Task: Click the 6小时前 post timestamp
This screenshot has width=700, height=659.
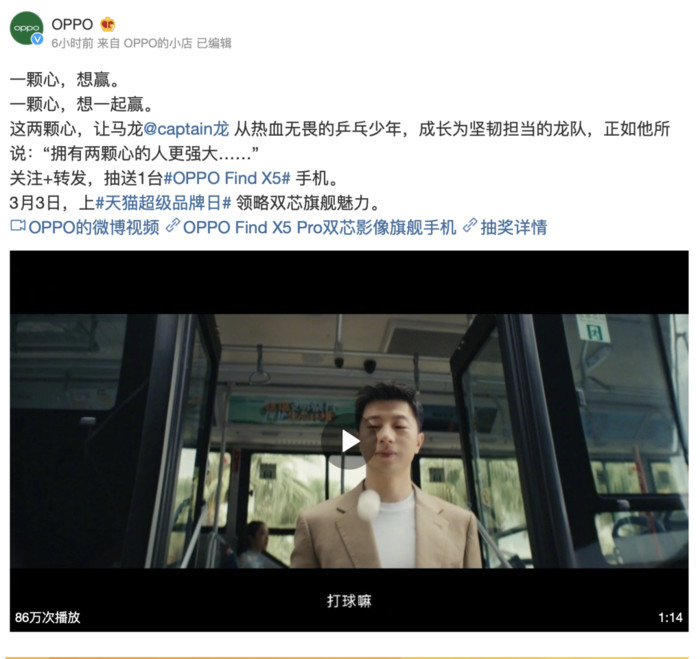Action: coord(72,43)
